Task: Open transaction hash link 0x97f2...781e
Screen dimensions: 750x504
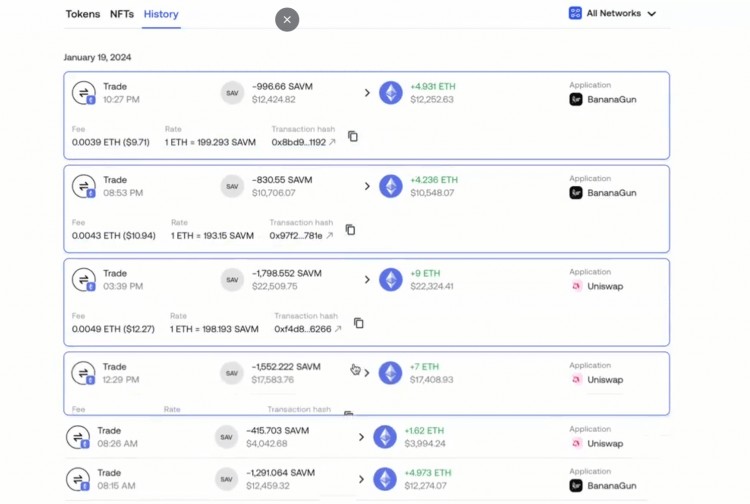Action: point(329,236)
